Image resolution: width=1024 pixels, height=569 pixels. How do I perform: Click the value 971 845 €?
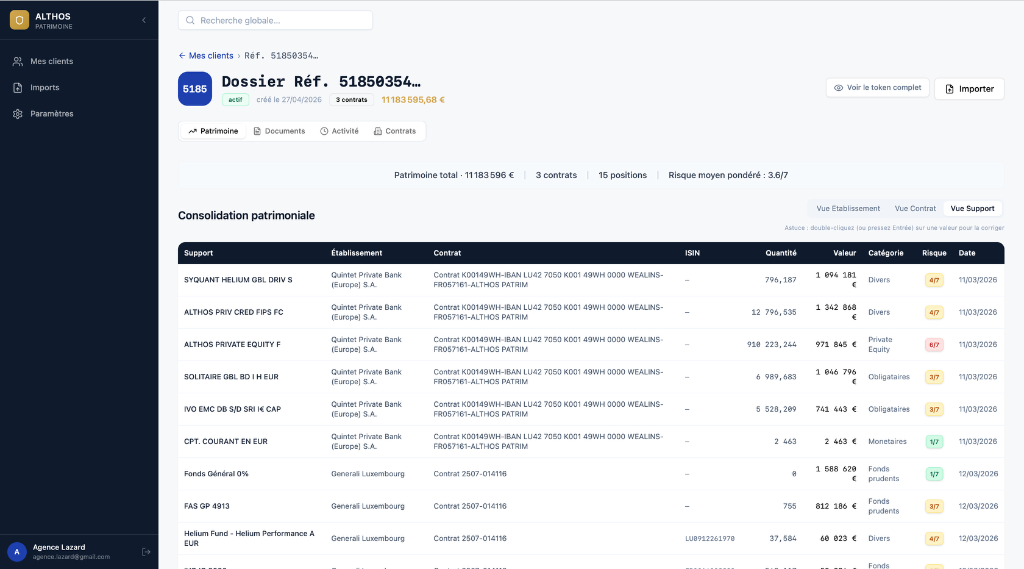point(835,344)
